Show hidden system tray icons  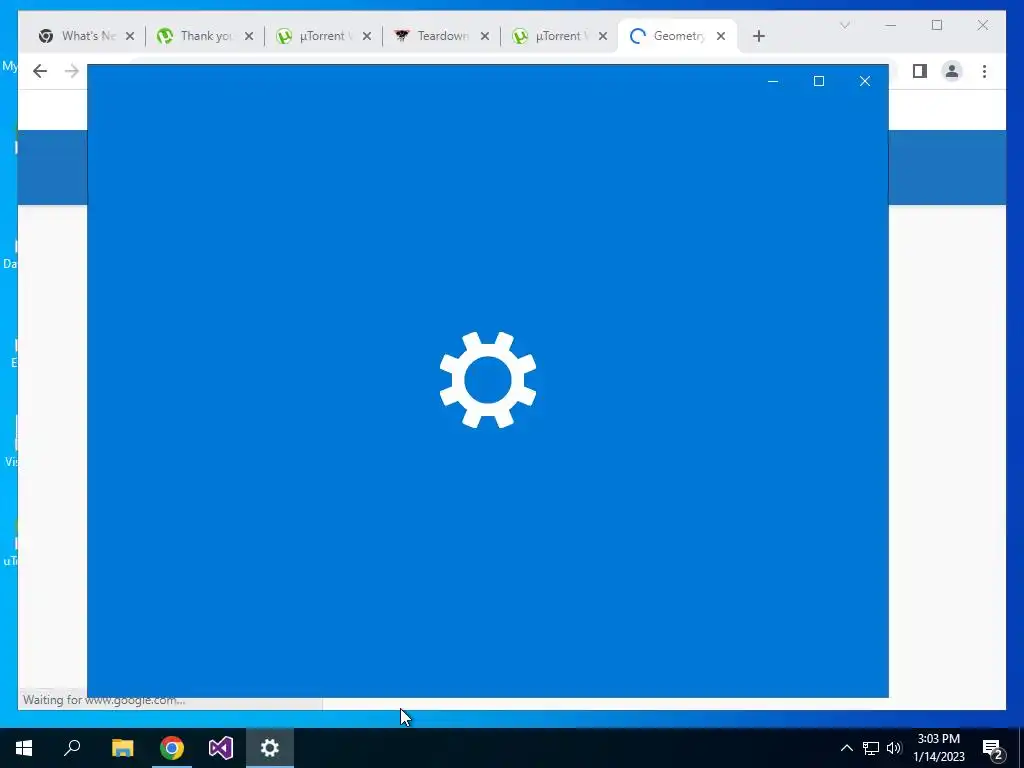coord(846,748)
